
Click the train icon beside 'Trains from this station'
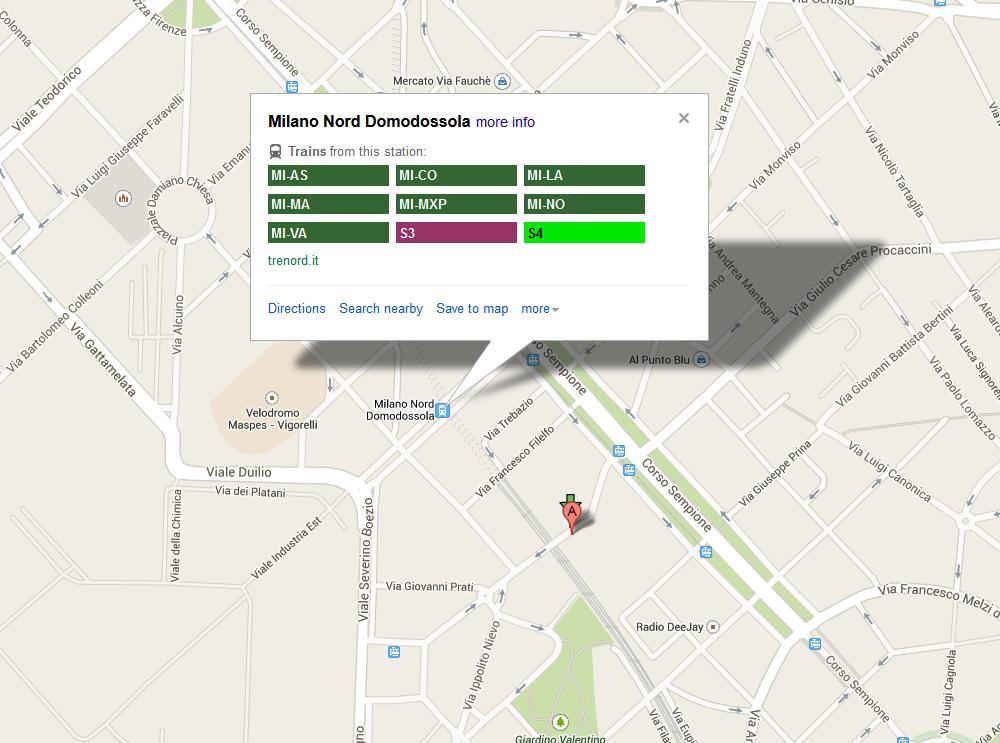(x=276, y=151)
